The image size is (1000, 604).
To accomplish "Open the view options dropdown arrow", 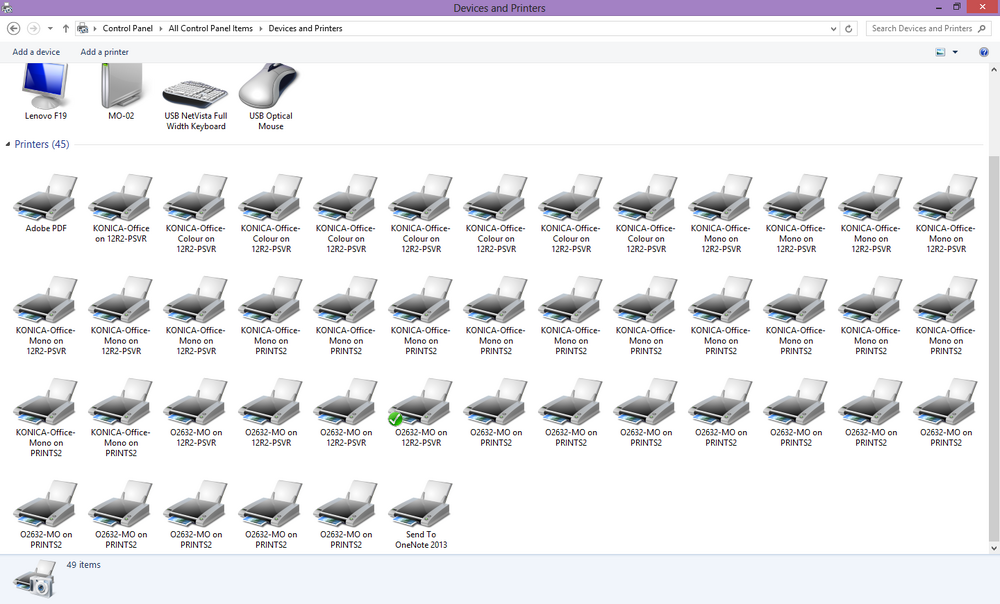I will (x=955, y=52).
